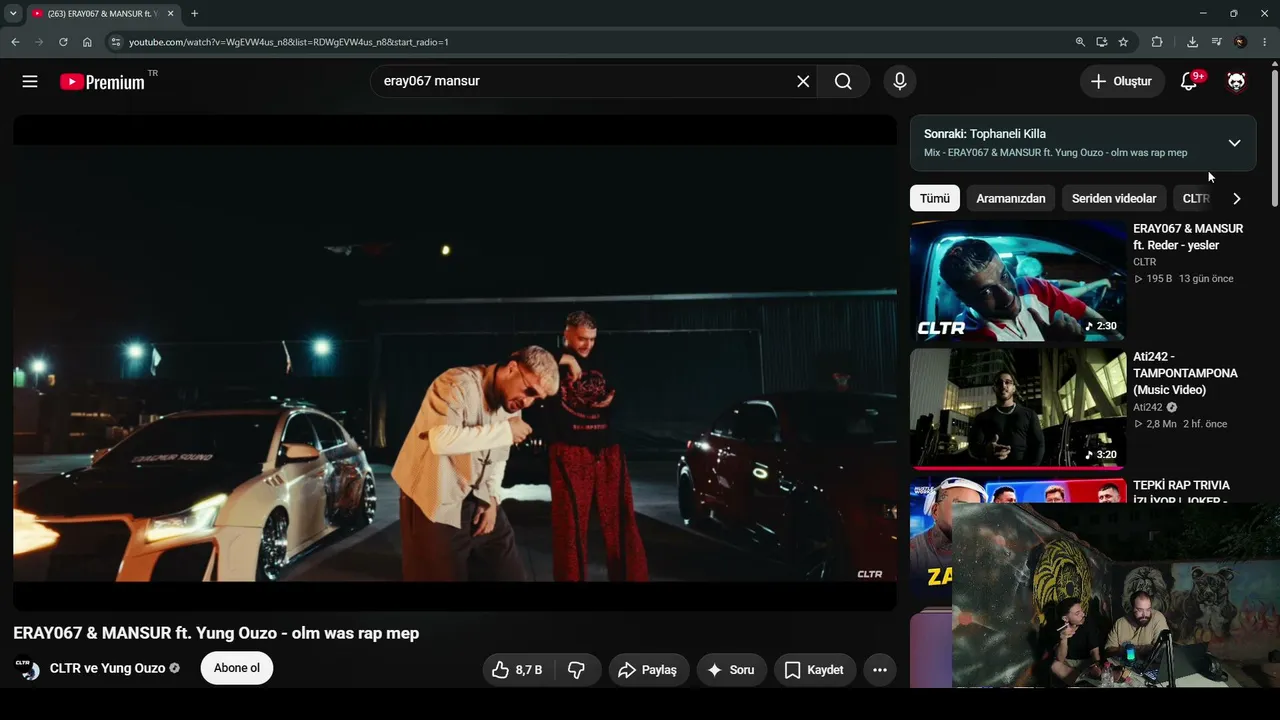Share the video with Paylaş
This screenshot has width=1280, height=720.
[647, 670]
